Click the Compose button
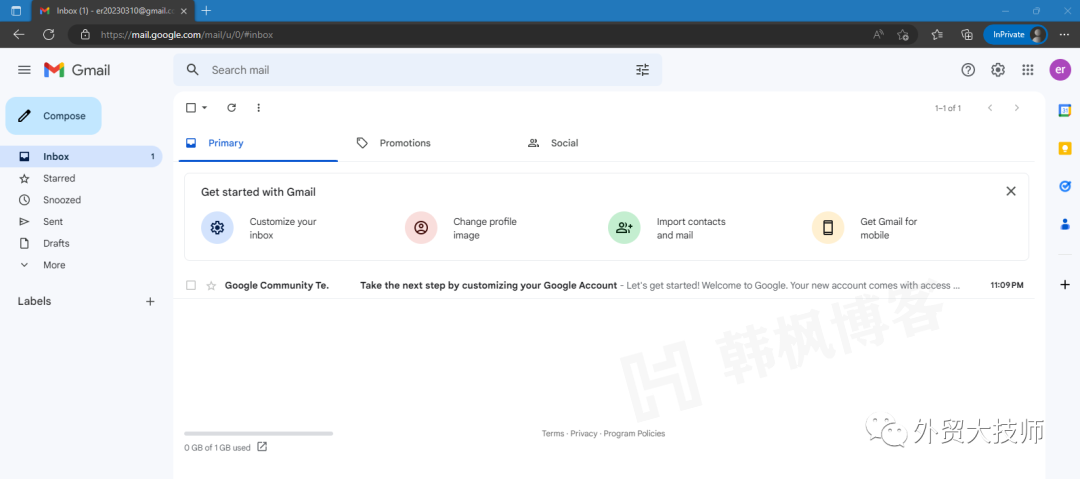 click(x=54, y=116)
